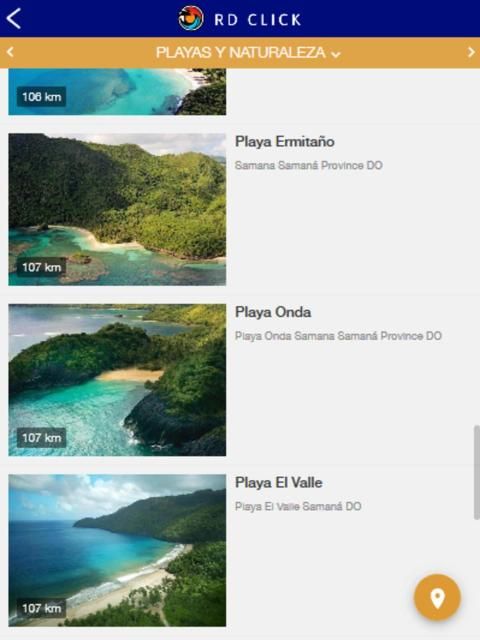Select the Playa El Valle photo thumbnail
This screenshot has width=480, height=640.
pyautogui.click(x=117, y=550)
